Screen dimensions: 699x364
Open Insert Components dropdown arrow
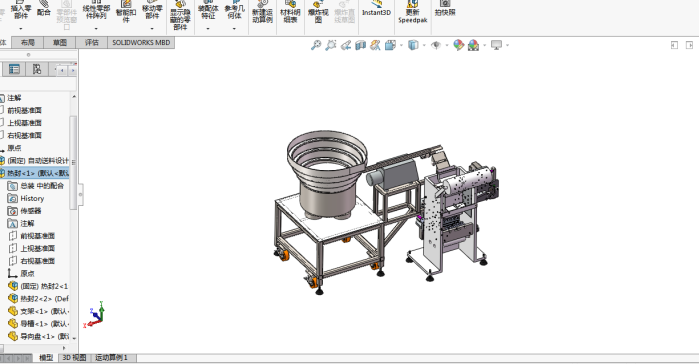tap(21, 29)
